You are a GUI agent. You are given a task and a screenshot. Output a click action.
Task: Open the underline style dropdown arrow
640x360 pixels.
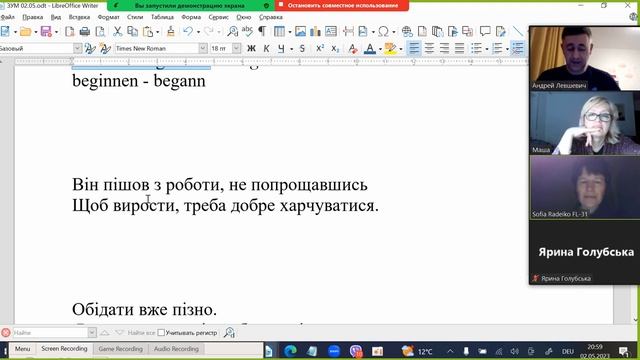point(291,49)
